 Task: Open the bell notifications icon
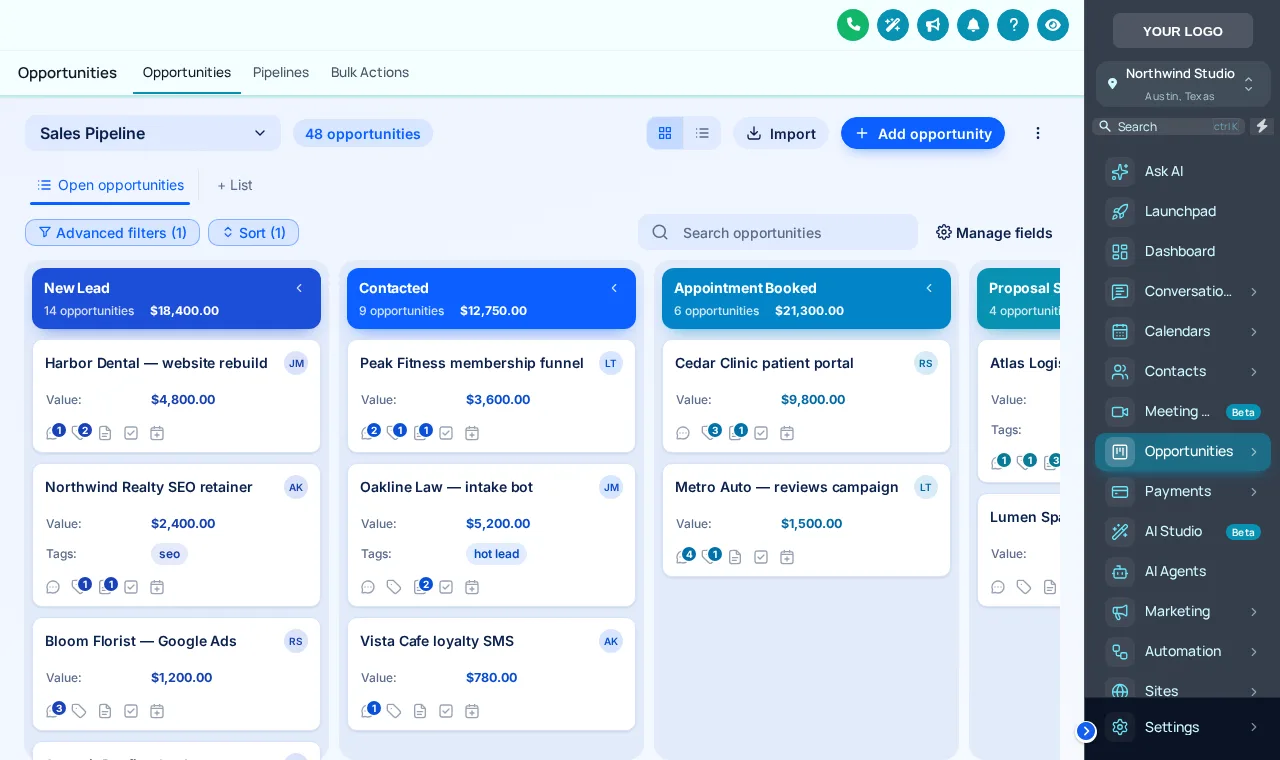(x=973, y=25)
